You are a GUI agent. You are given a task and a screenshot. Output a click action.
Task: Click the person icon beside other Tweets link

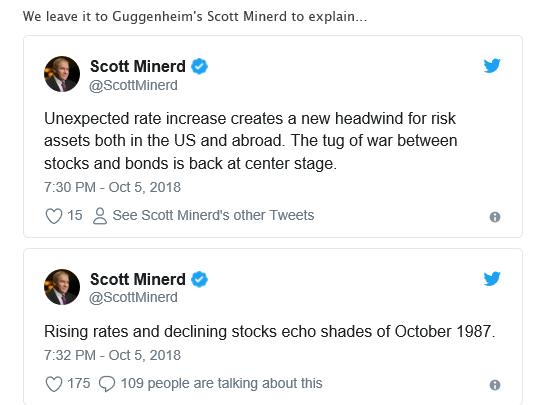pyautogui.click(x=100, y=216)
